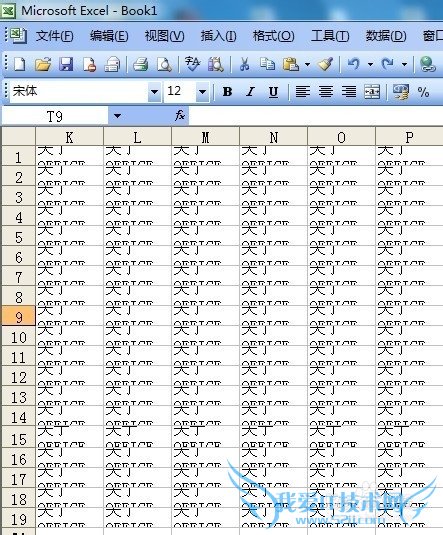Open the 格式(O) menu
This screenshot has height=535, width=443.
(x=273, y=36)
